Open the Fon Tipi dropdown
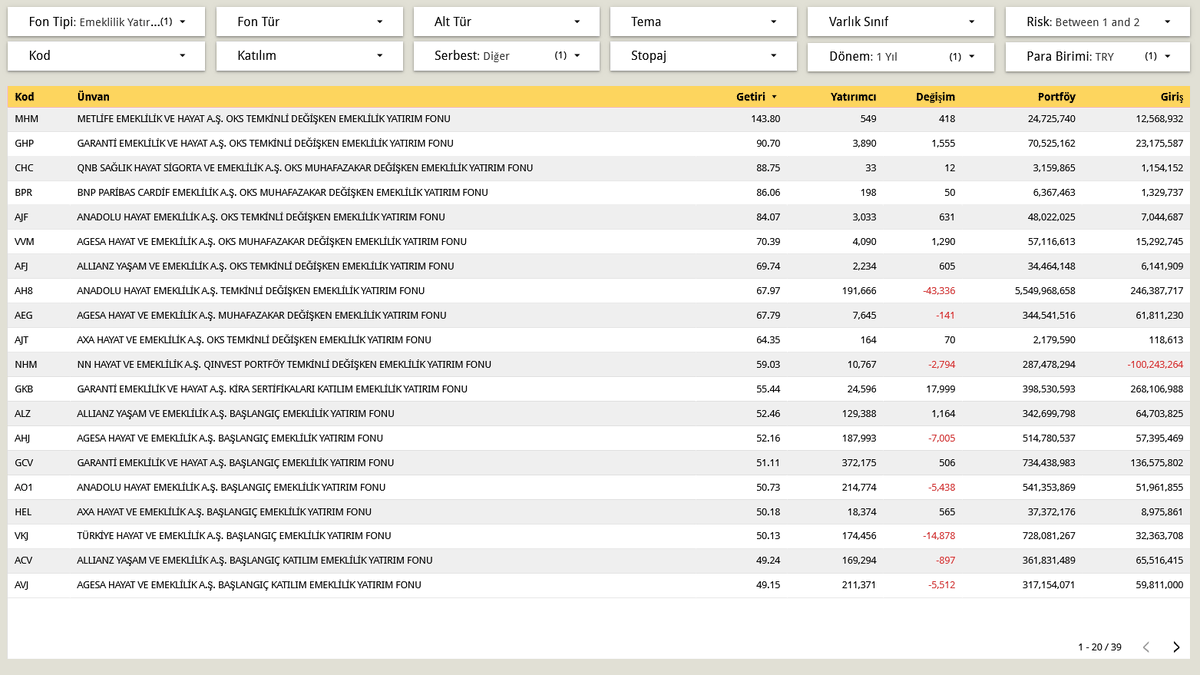This screenshot has width=1200, height=675. coord(105,22)
